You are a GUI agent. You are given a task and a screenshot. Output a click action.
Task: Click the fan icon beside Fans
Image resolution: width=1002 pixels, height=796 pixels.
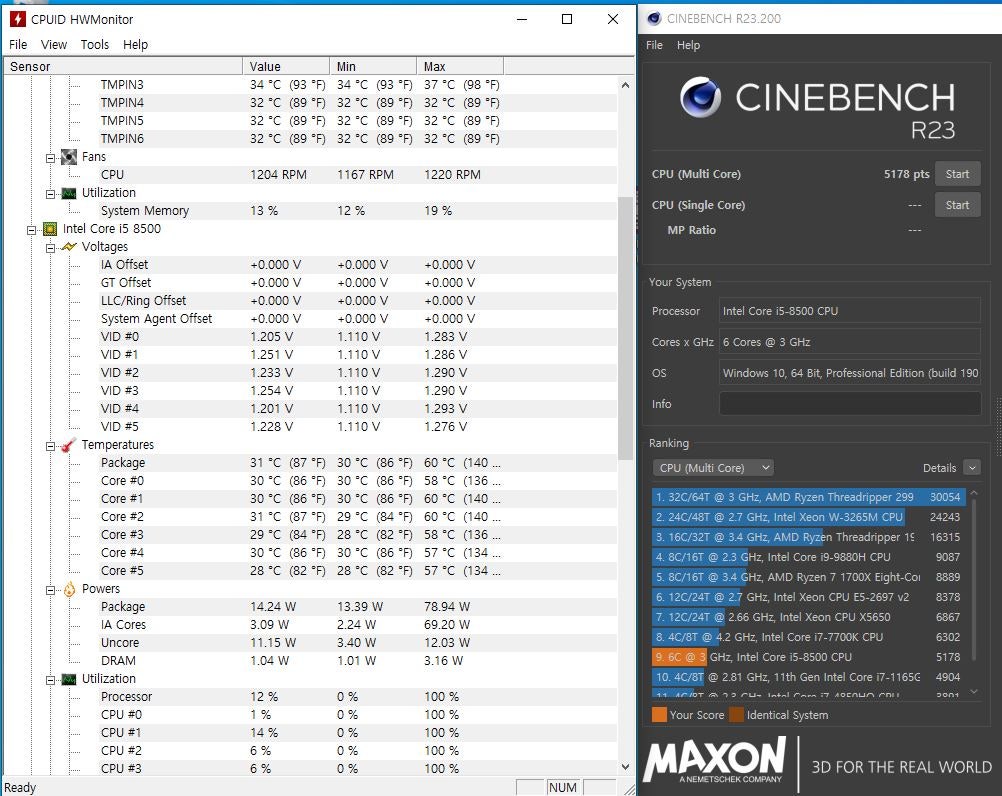68,157
